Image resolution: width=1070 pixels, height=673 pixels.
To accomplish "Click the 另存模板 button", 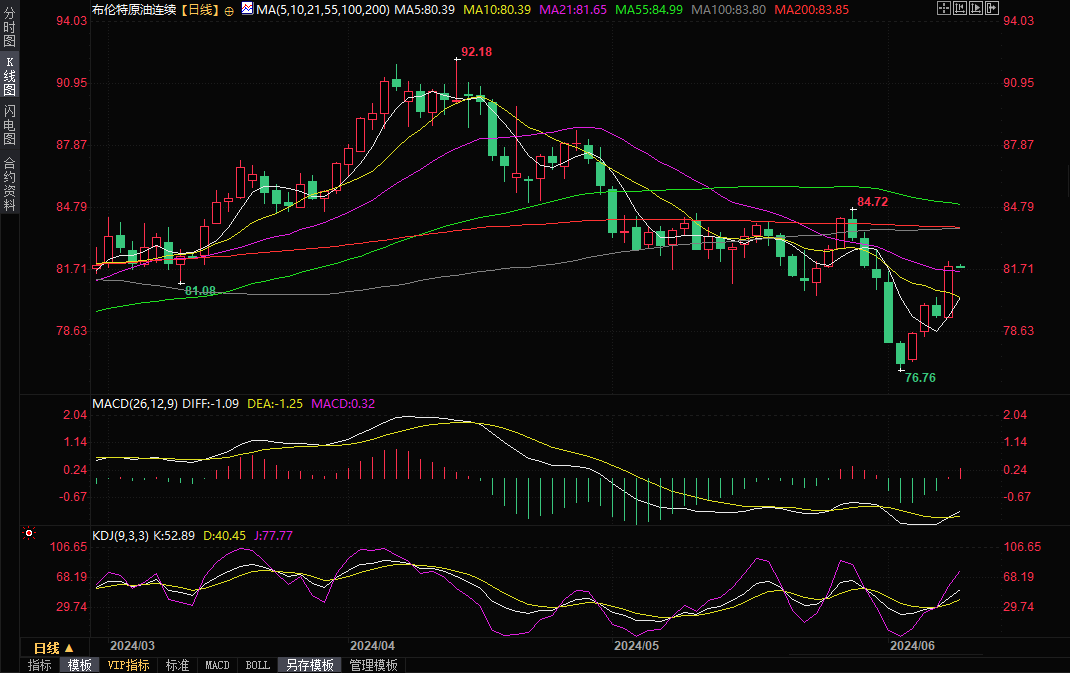I will [309, 665].
